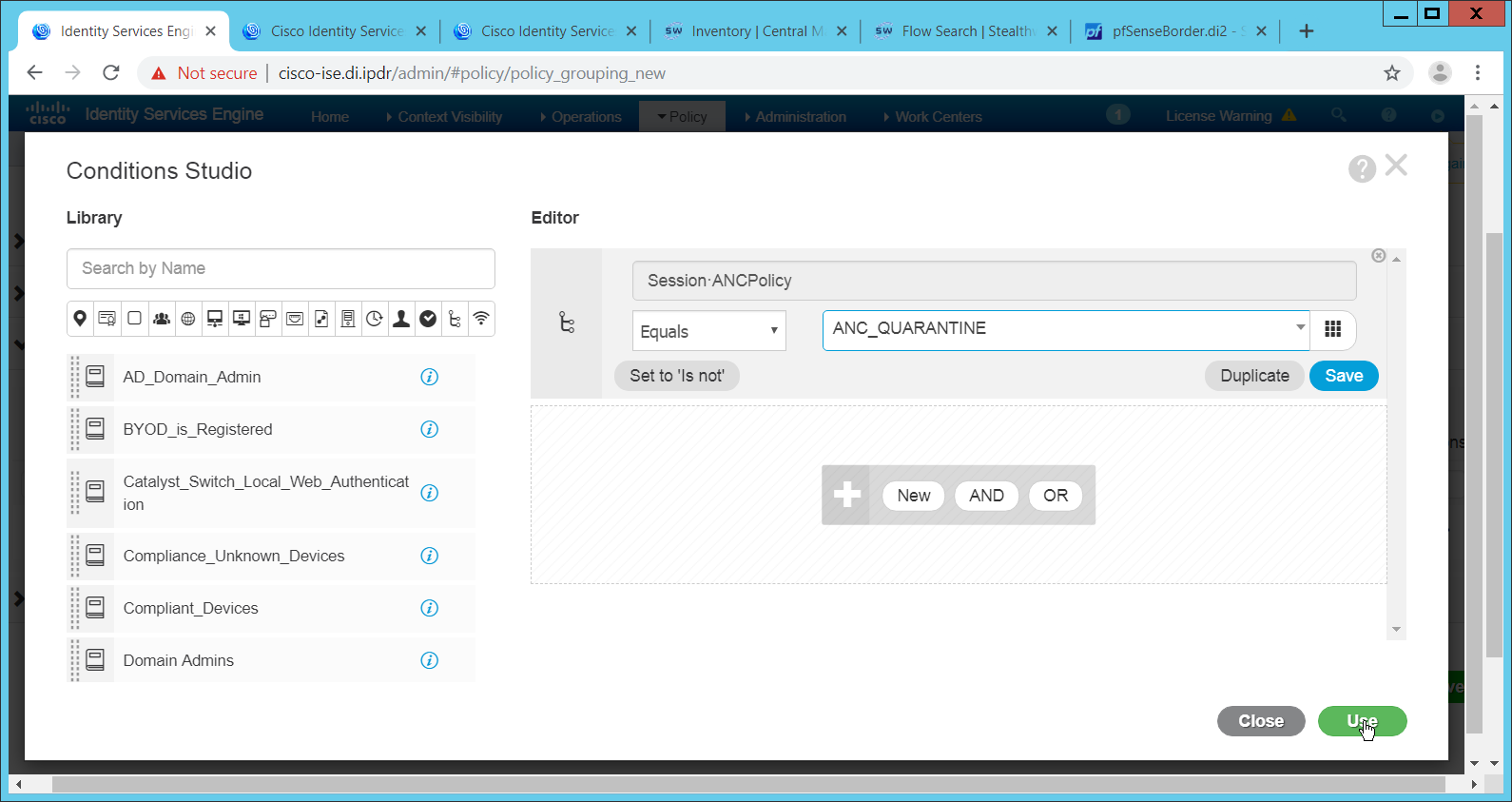Viewport: 1512px width, 802px height.
Task: Click the Search by Name field
Action: [281, 268]
